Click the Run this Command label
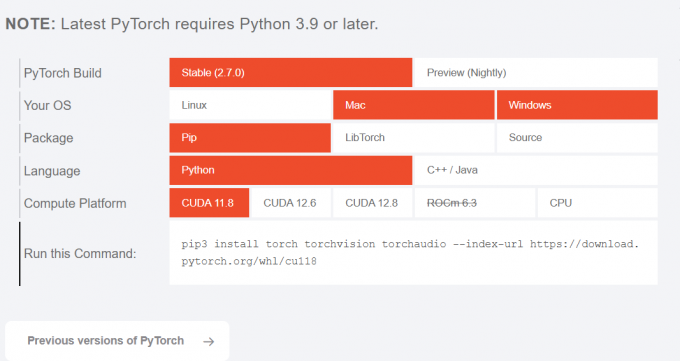The height and width of the screenshot is (361, 680). pos(80,253)
